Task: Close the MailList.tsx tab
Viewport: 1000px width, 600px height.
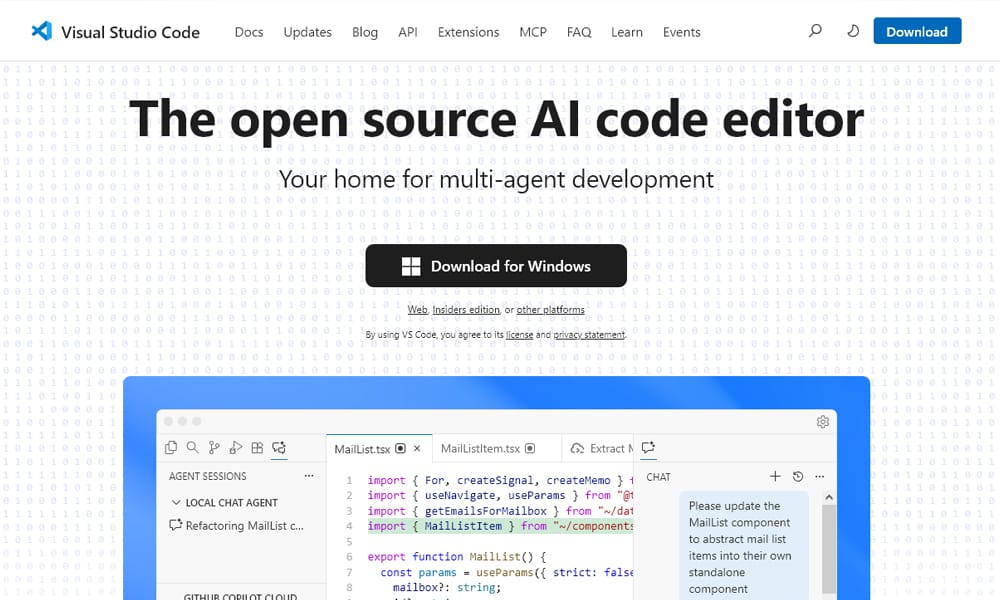Action: pyautogui.click(x=417, y=448)
